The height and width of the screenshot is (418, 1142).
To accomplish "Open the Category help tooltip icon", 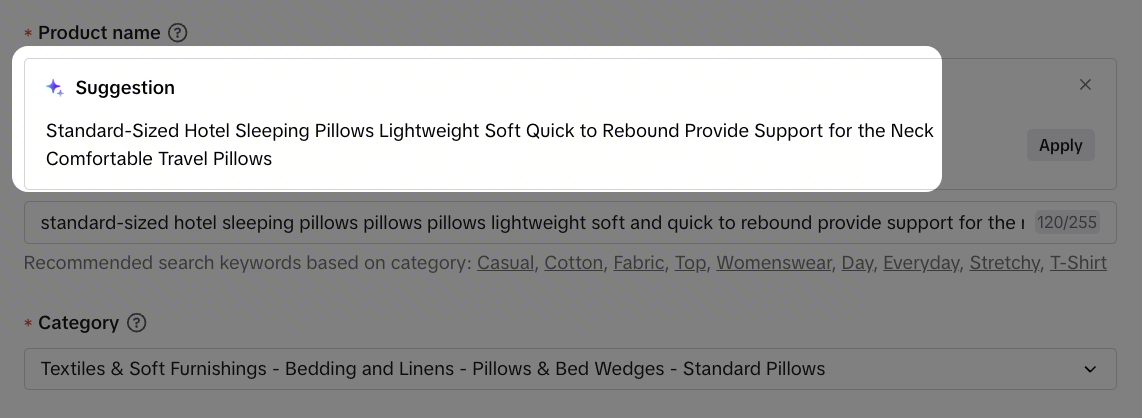I will point(138,323).
